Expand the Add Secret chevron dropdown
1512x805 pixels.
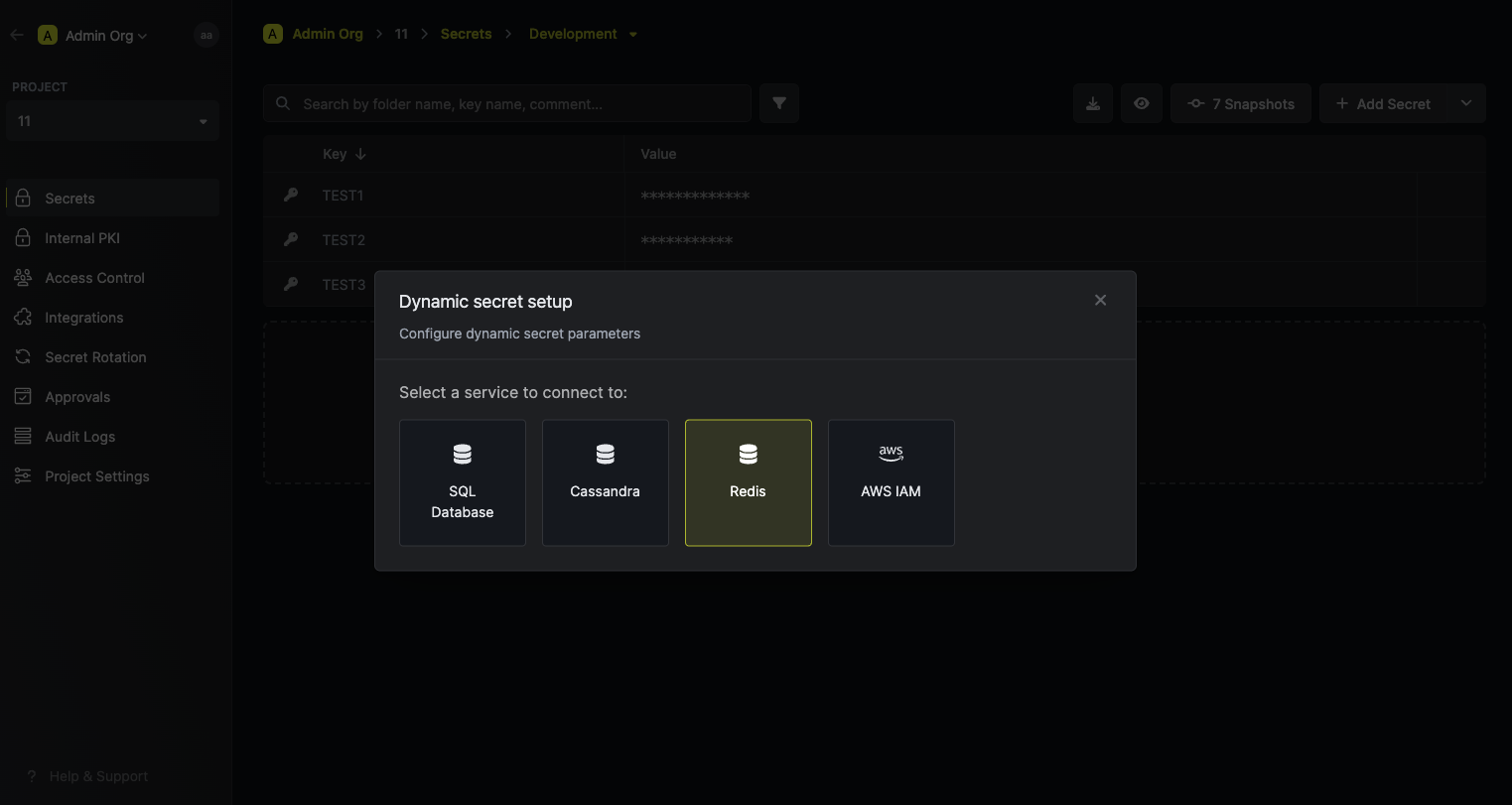1466,103
